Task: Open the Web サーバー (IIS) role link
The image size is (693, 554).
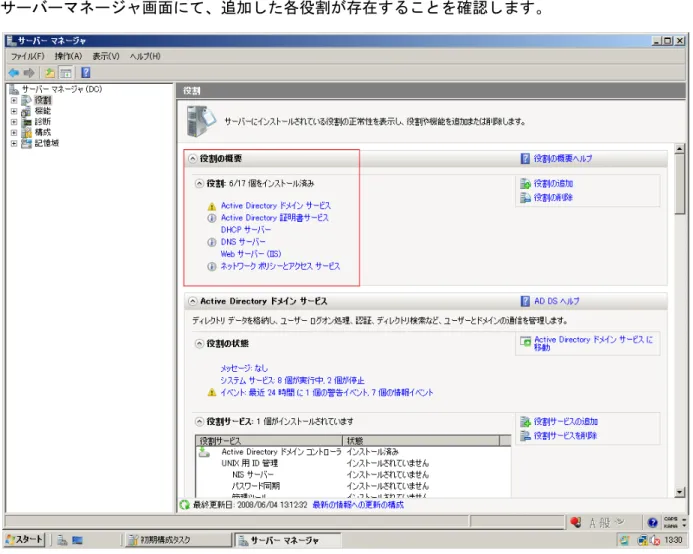Action: (251, 254)
